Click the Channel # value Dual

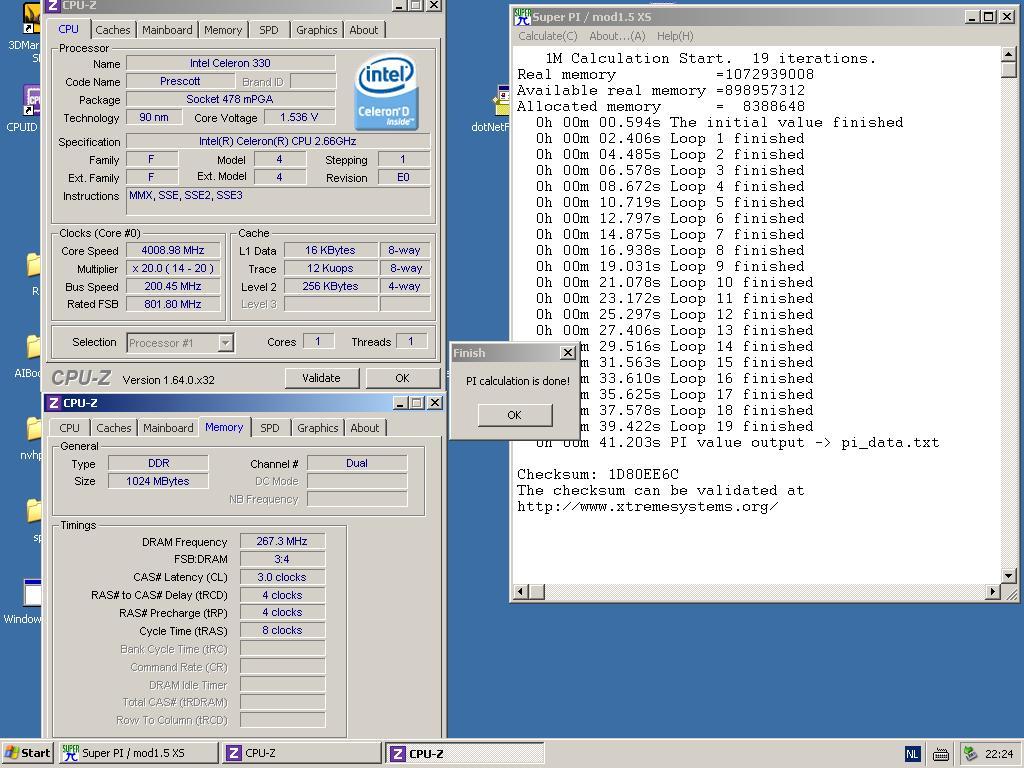[357, 463]
